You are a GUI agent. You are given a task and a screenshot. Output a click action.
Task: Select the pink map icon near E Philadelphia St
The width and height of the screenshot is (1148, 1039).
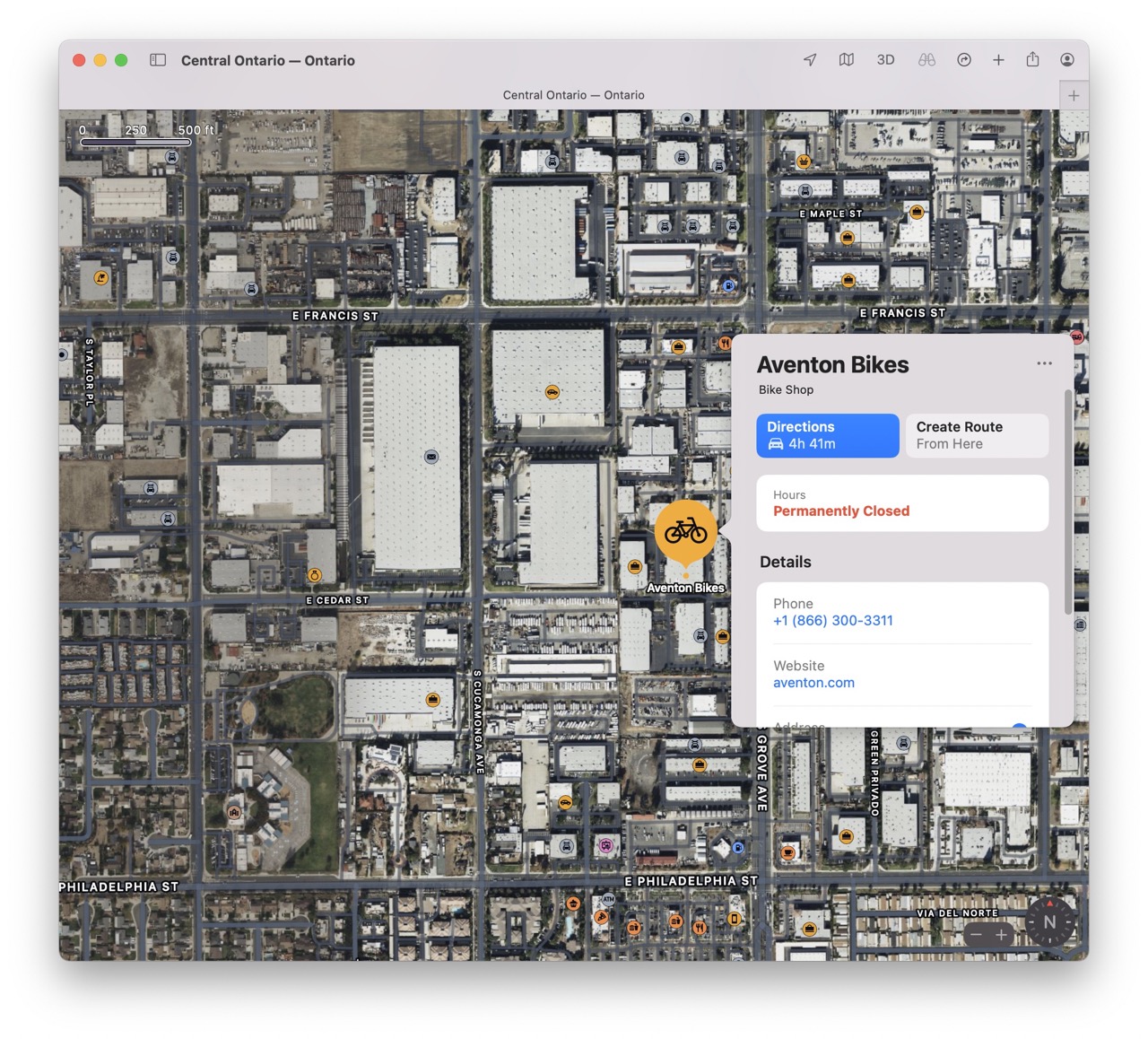(x=605, y=845)
